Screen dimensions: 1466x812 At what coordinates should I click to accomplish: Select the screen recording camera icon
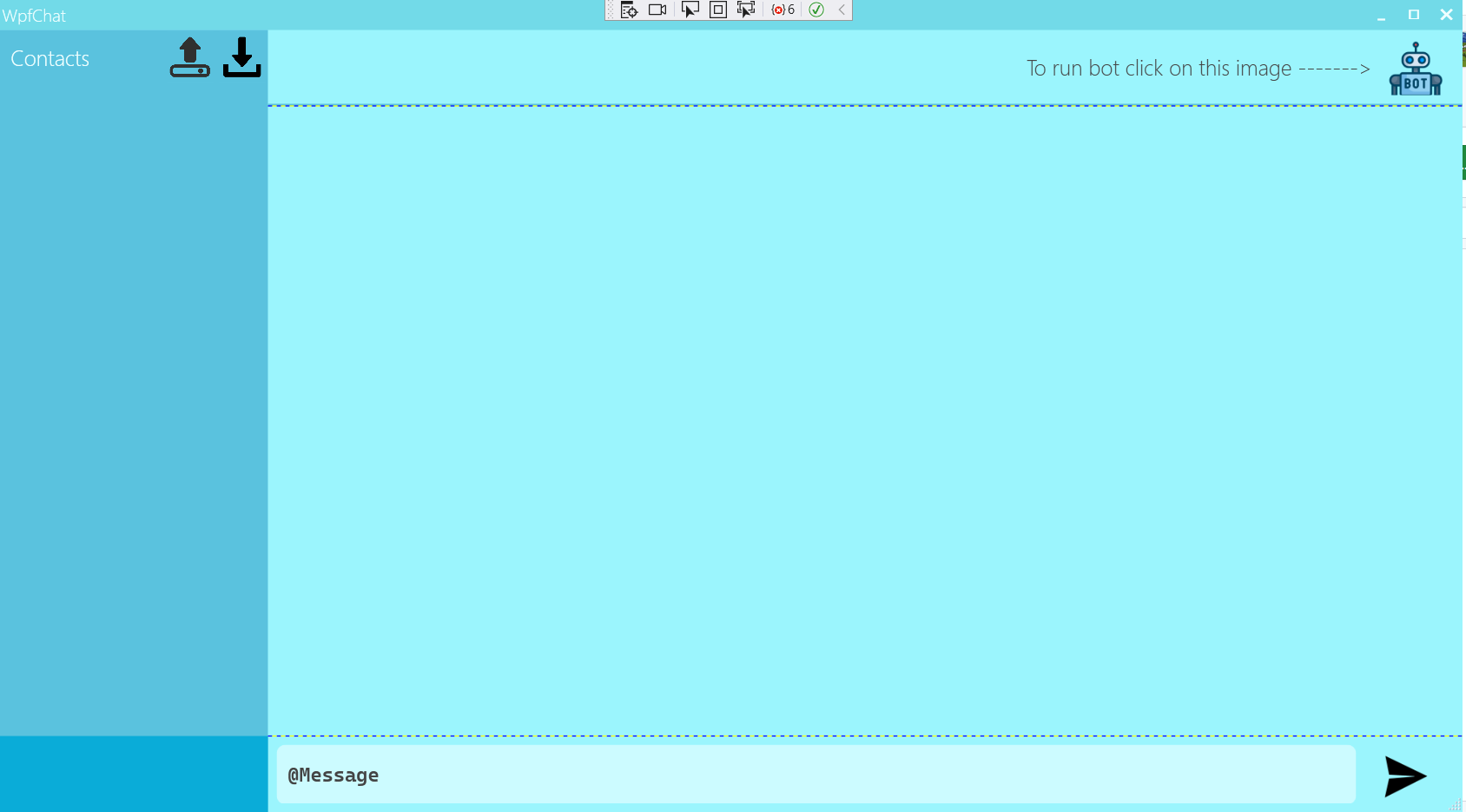coord(658,10)
